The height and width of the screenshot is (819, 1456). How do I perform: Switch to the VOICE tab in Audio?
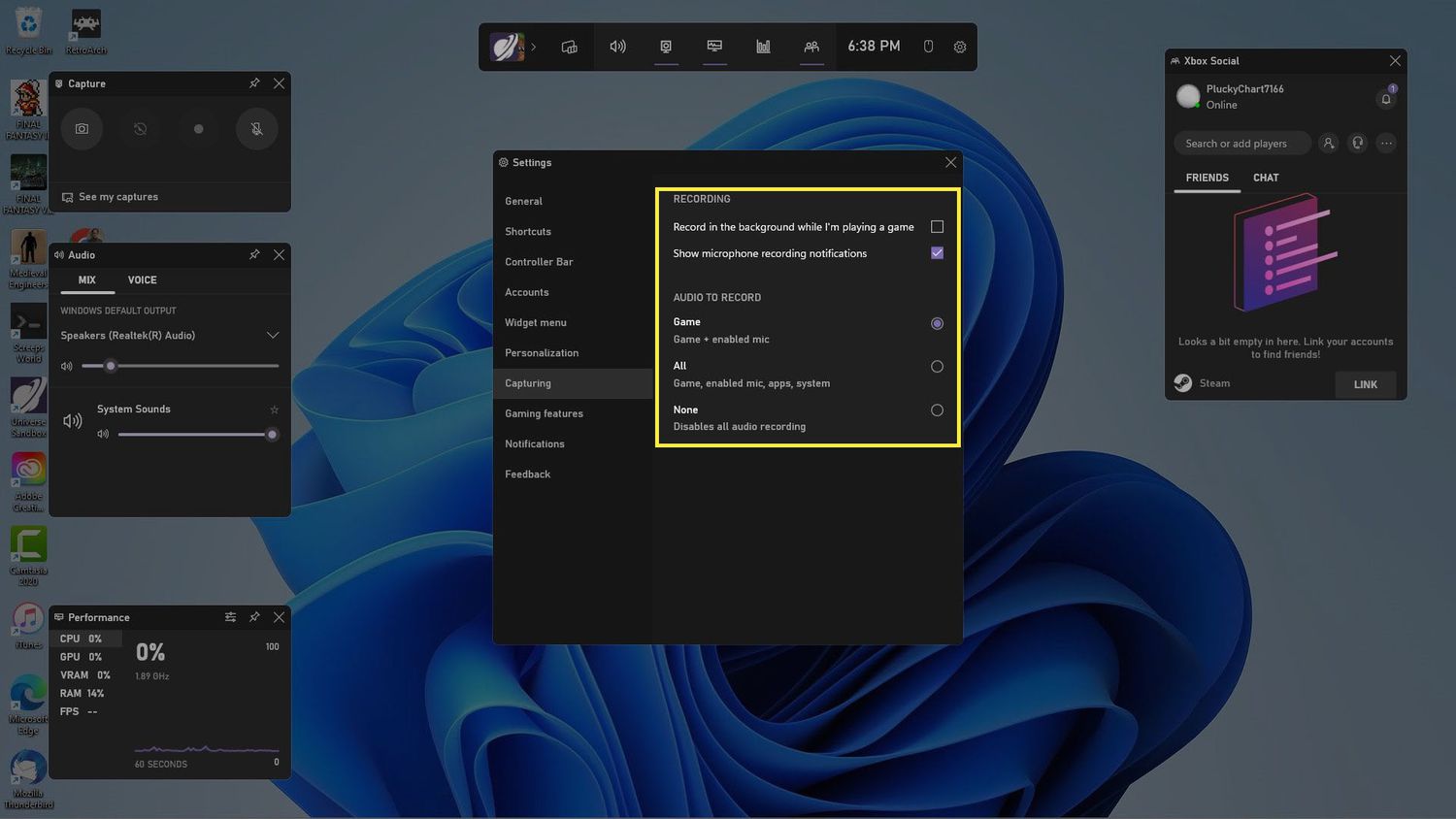tap(142, 280)
